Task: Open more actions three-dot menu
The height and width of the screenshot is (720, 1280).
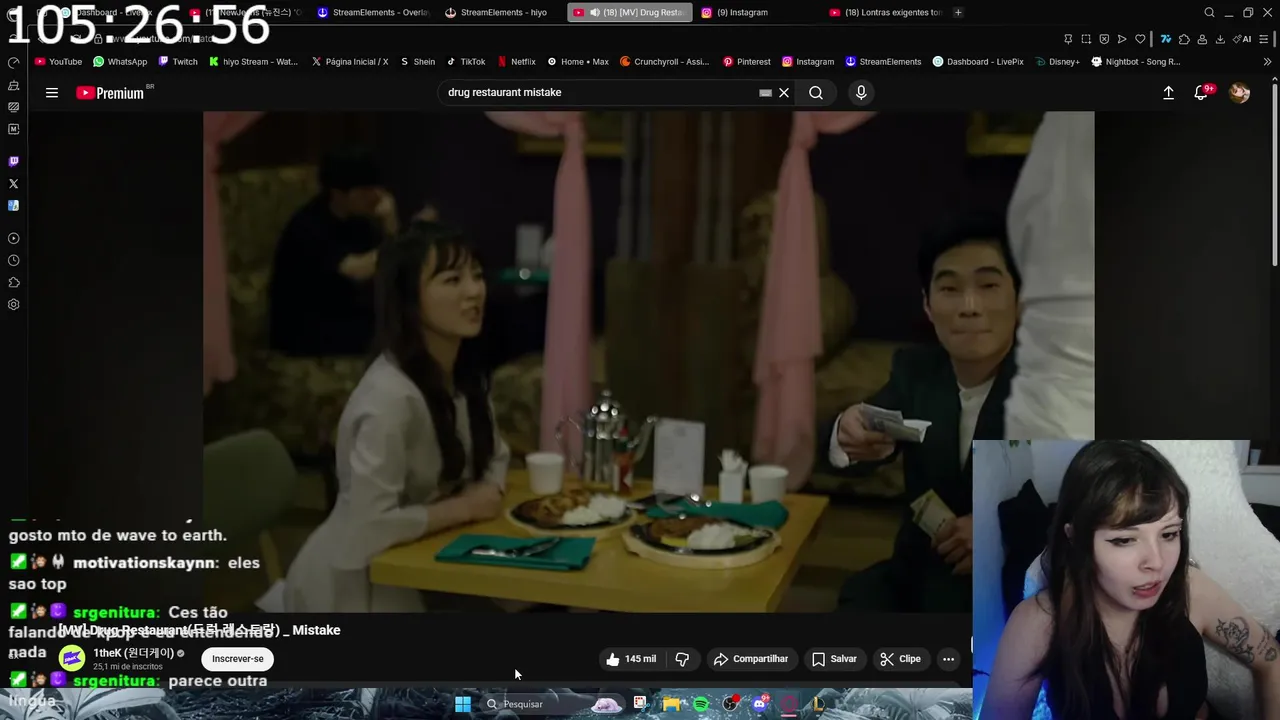Action: tap(948, 659)
